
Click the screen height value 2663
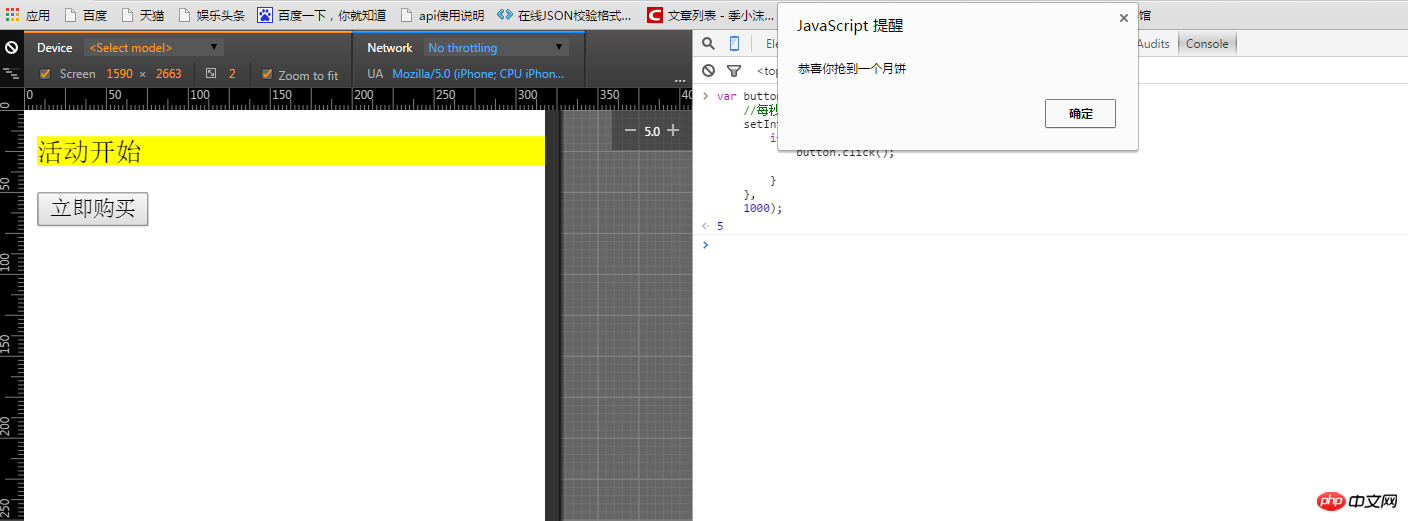(169, 74)
